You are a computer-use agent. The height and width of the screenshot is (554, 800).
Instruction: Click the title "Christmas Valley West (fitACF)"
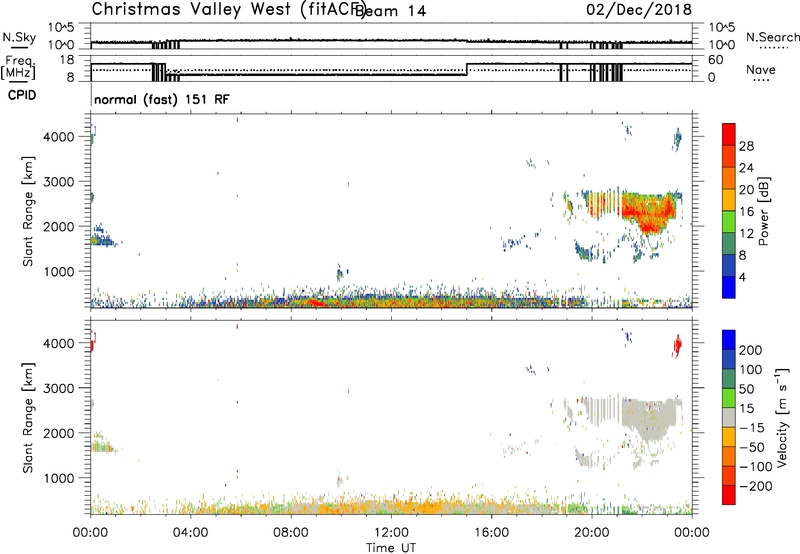tap(228, 10)
